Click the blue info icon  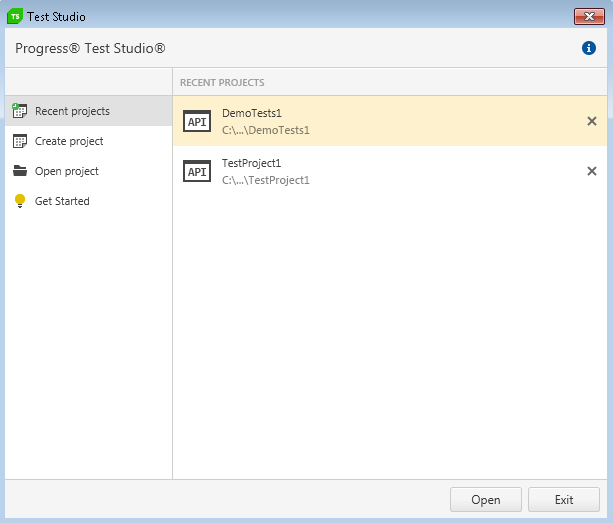point(589,48)
